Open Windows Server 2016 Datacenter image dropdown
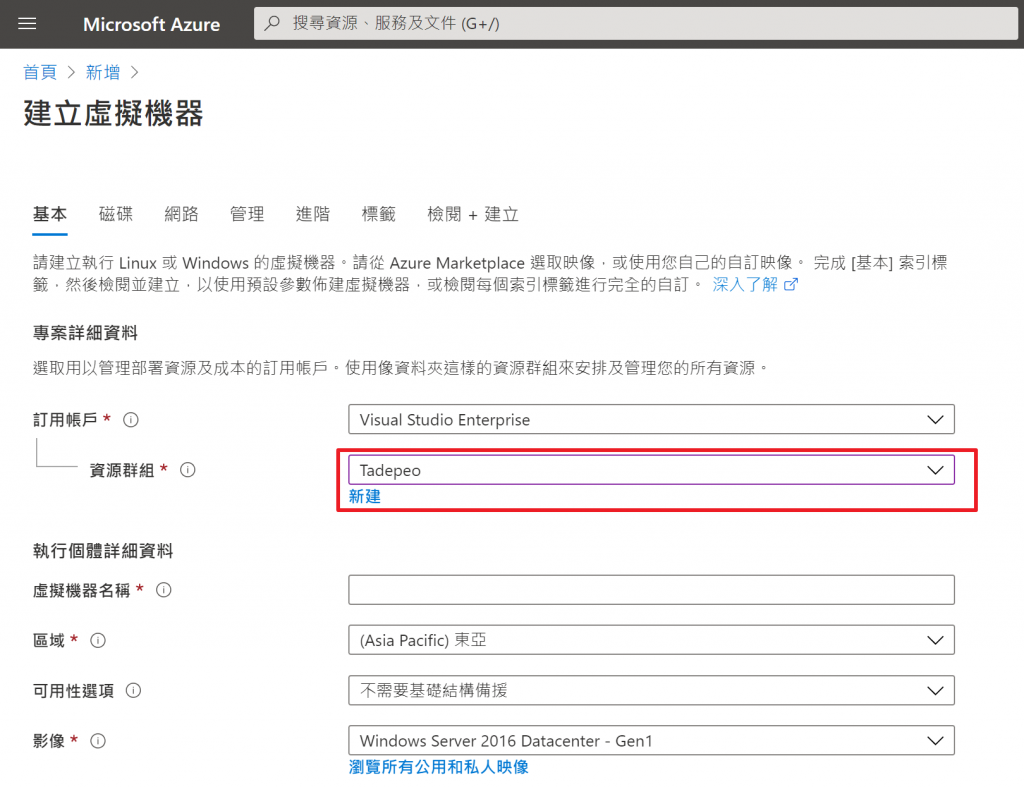 click(651, 741)
